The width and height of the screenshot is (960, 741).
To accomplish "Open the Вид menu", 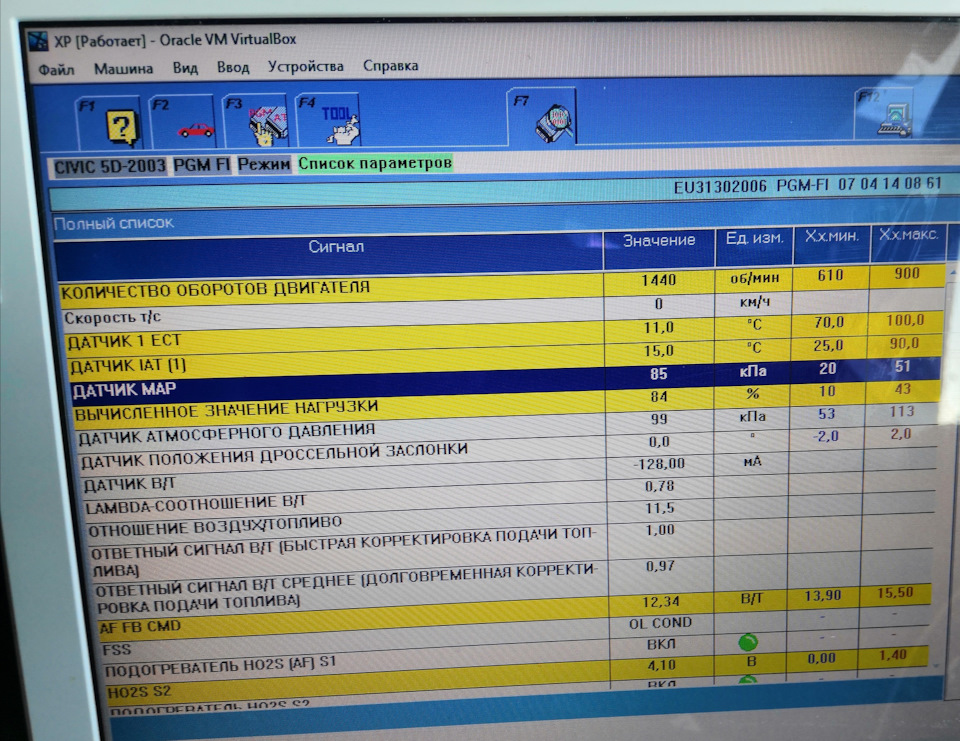I will click(x=185, y=67).
